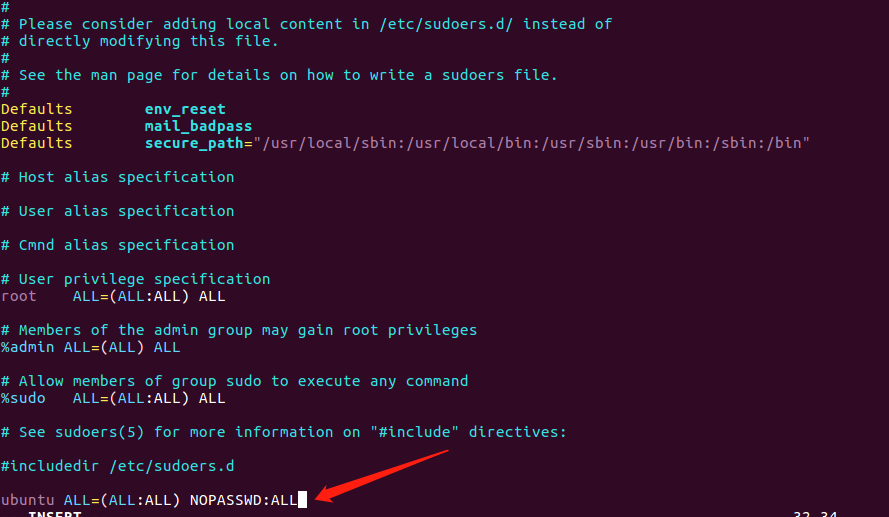The height and width of the screenshot is (517, 889).
Task: Click the secure_path quoted directory string
Action: (531, 143)
